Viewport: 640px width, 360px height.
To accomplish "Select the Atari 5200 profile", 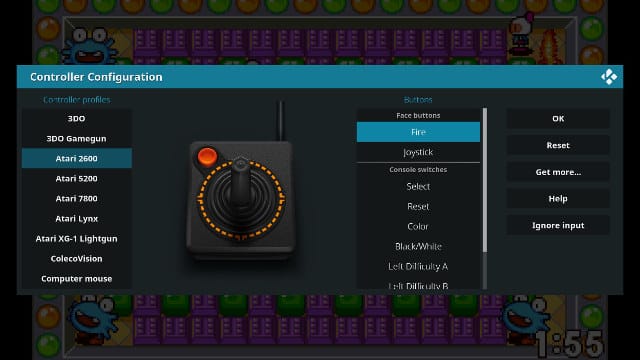I will [x=77, y=178].
